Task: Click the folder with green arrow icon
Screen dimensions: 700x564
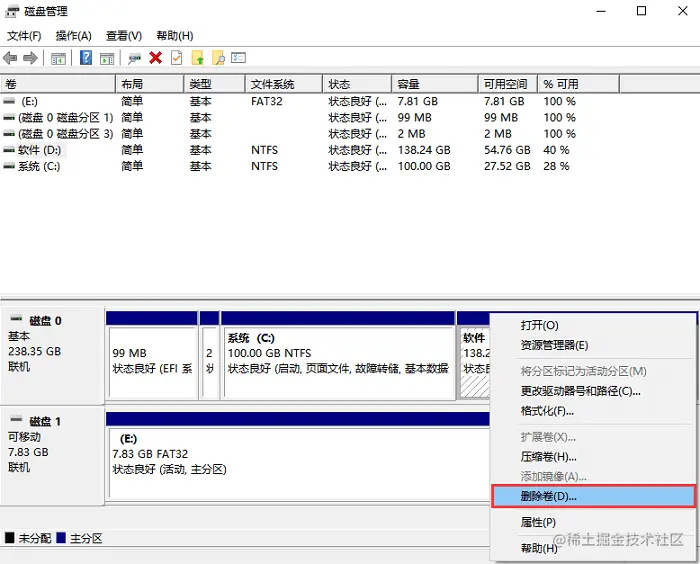Action: pyautogui.click(x=197, y=58)
